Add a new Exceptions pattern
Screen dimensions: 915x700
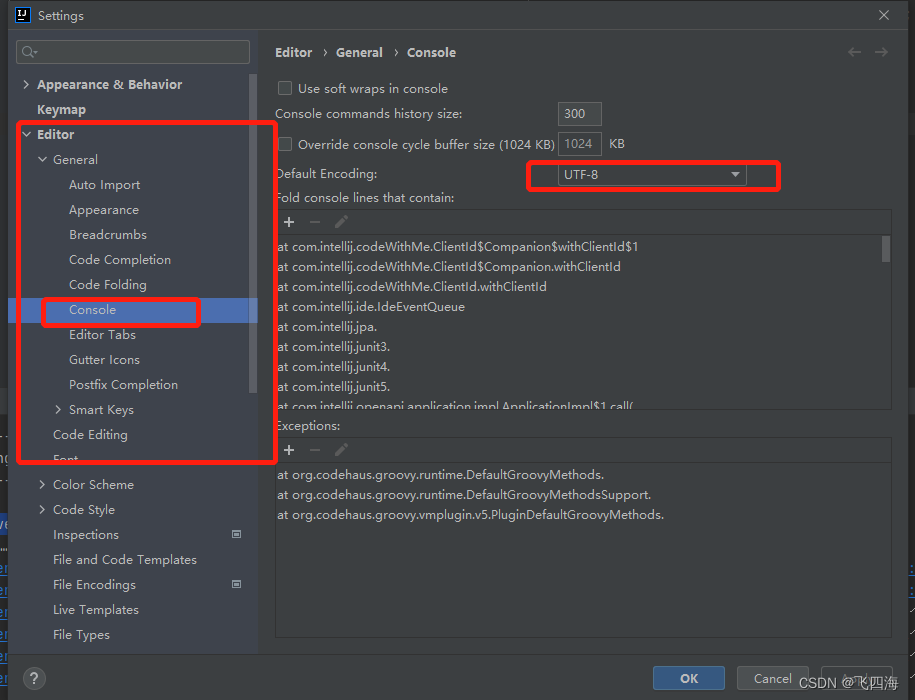[x=288, y=450]
